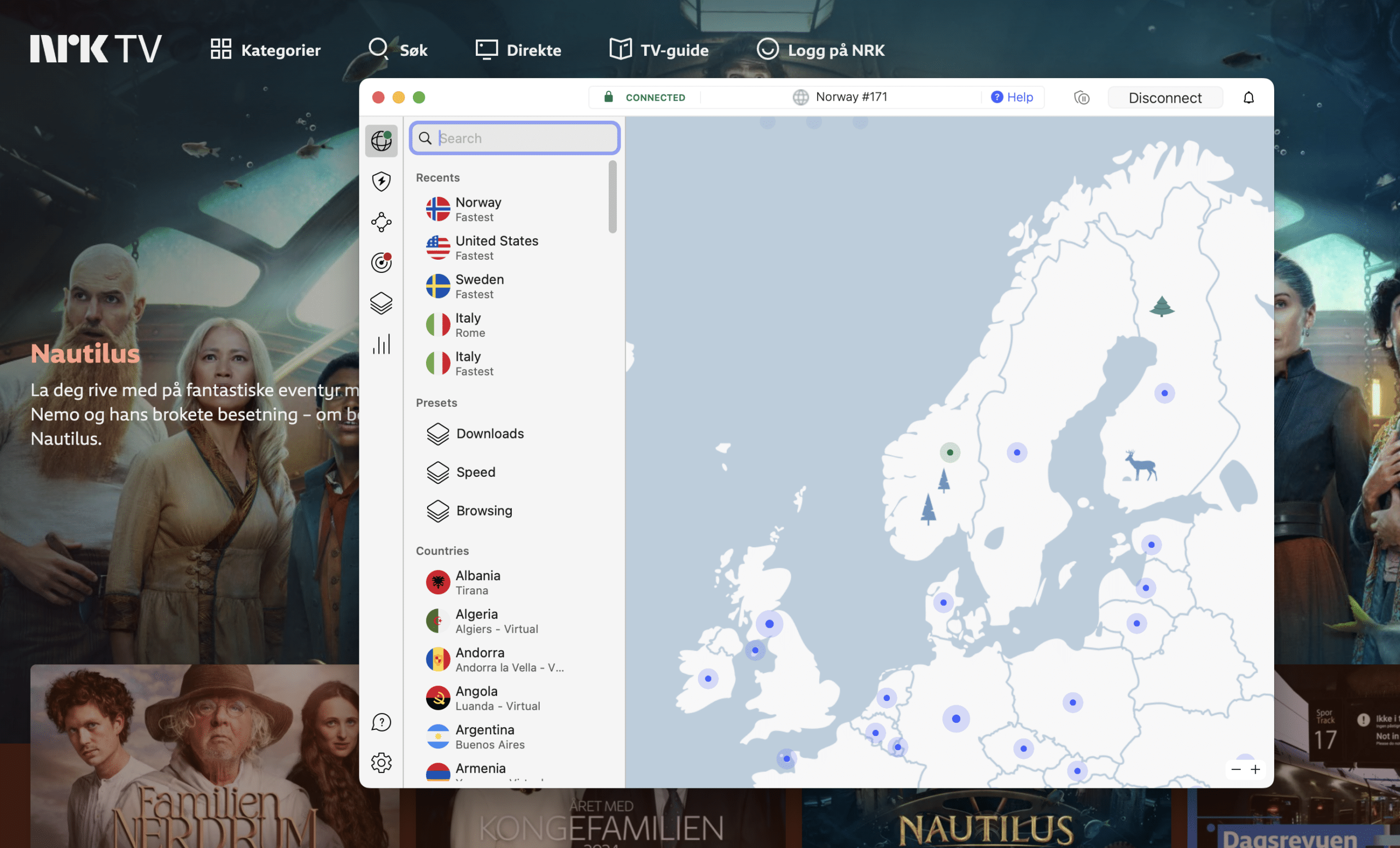Image resolution: width=1400 pixels, height=848 pixels.
Task: Click the notifications bell icon
Action: [x=1248, y=98]
